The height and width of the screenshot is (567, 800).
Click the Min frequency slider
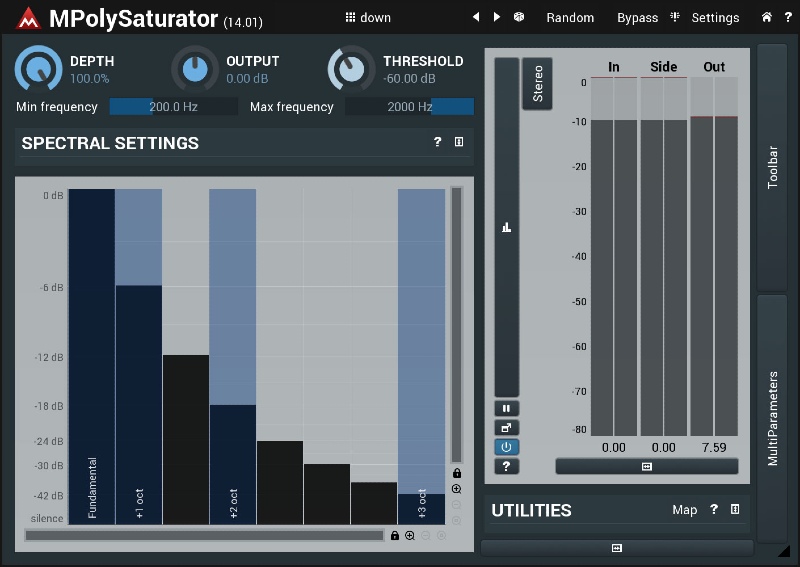click(173, 107)
